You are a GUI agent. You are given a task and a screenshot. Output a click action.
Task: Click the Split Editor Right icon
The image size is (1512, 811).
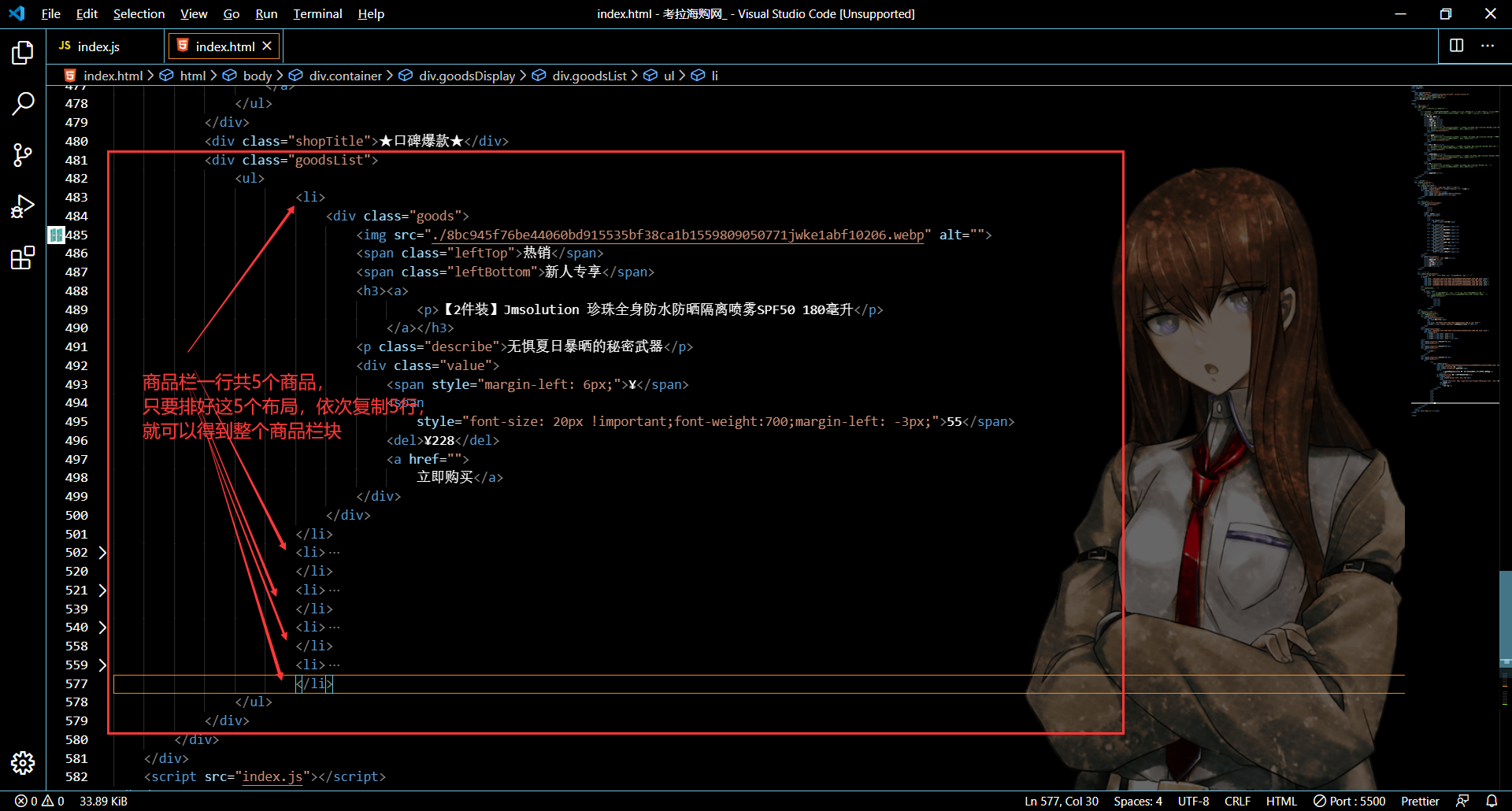click(1456, 46)
